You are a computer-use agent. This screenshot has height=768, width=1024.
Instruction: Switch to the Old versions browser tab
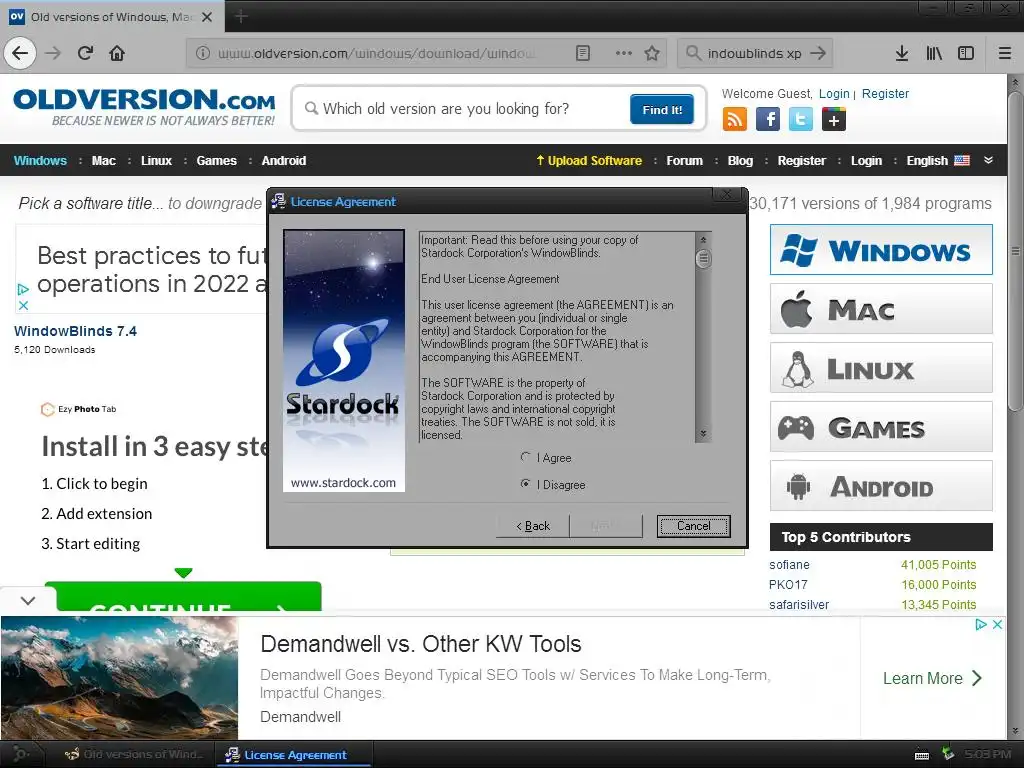(112, 17)
